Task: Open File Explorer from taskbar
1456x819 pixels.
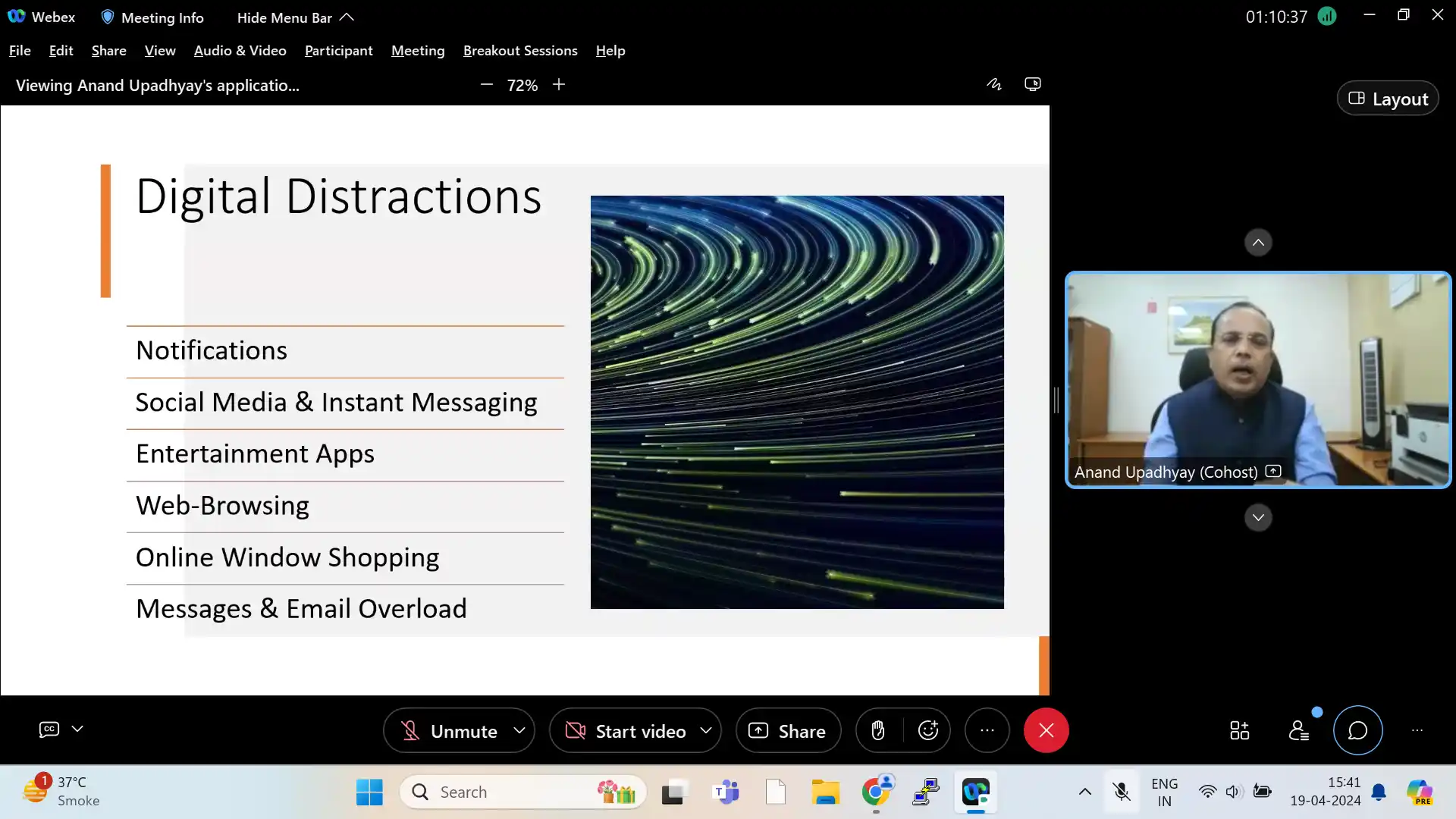Action: coord(825,792)
